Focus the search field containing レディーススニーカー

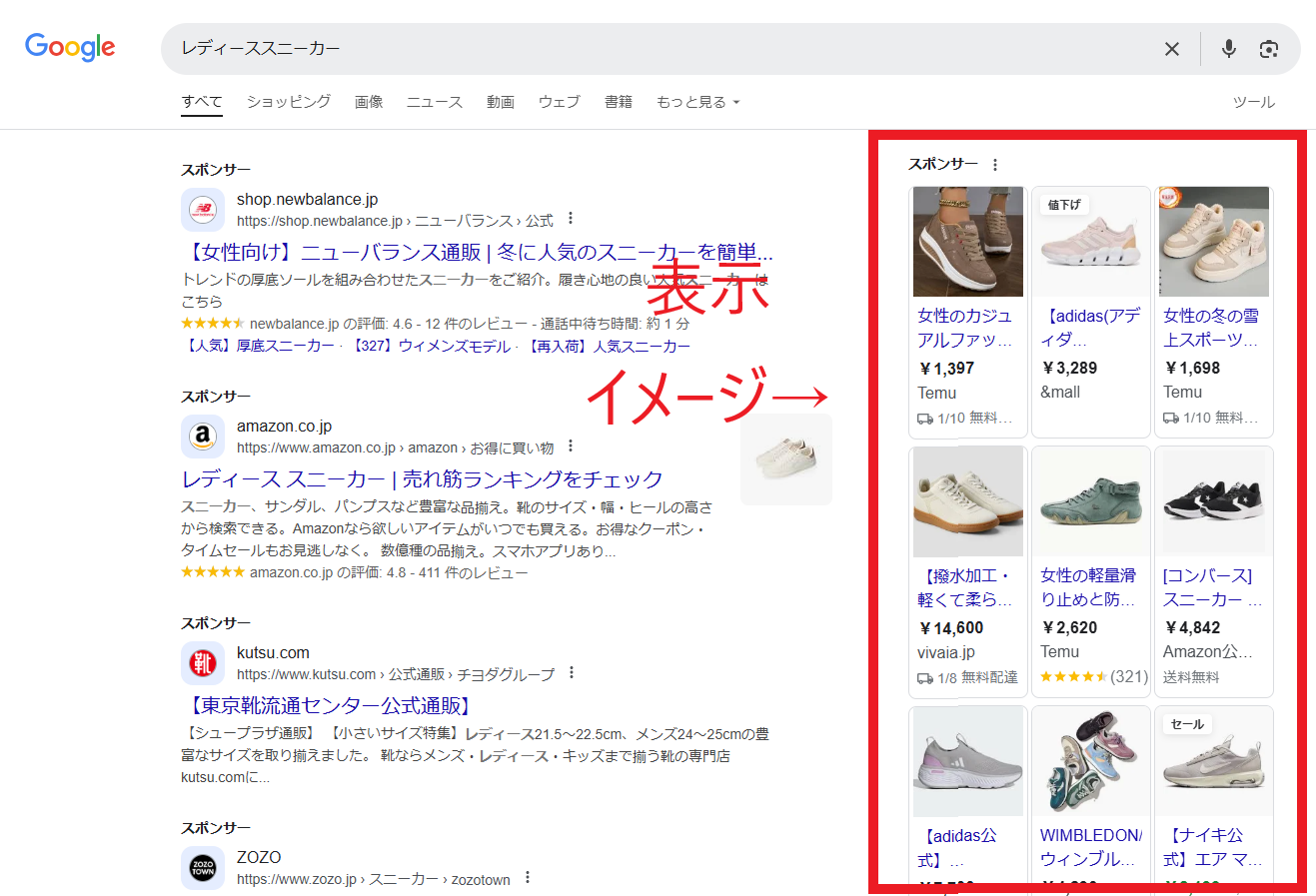click(x=659, y=49)
